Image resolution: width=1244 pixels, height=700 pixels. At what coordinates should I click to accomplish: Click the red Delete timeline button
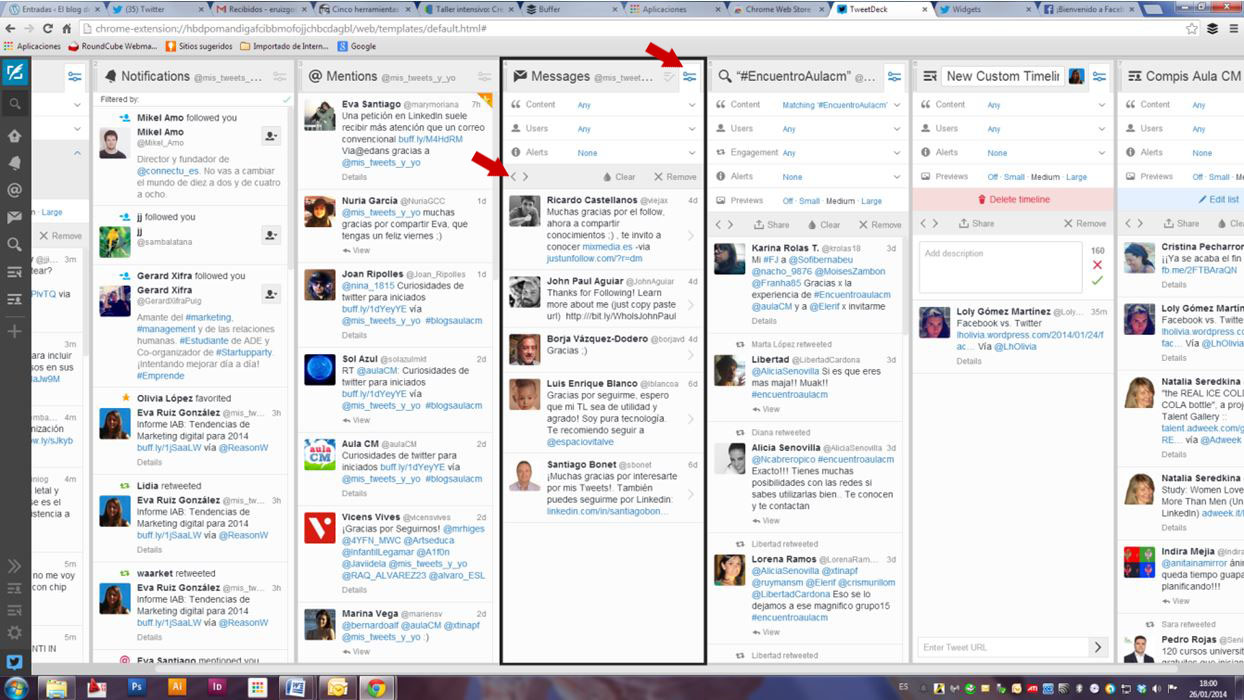tap(1013, 200)
